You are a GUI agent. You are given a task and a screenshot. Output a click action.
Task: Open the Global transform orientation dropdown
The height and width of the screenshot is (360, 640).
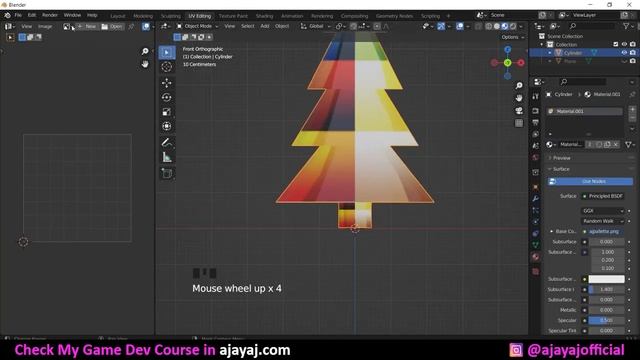tap(316, 26)
